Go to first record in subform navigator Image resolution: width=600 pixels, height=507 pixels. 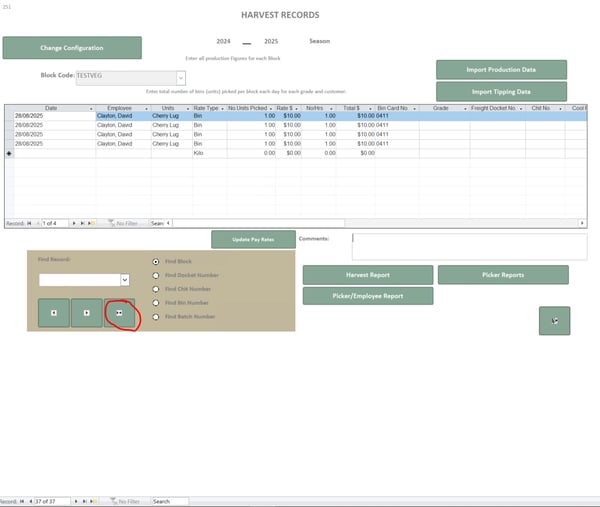tap(29, 223)
